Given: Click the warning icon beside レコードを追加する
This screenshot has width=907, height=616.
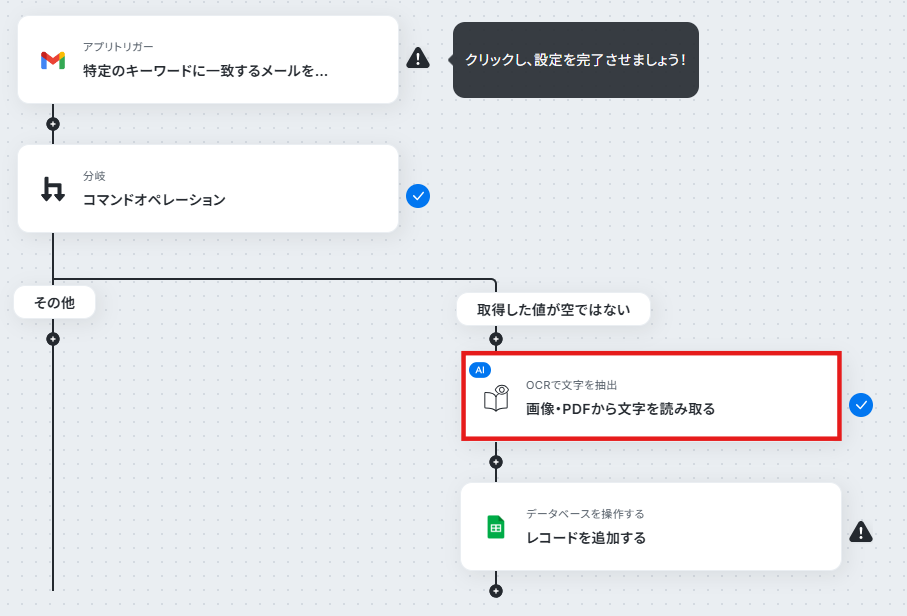Looking at the screenshot, I should point(861,532).
